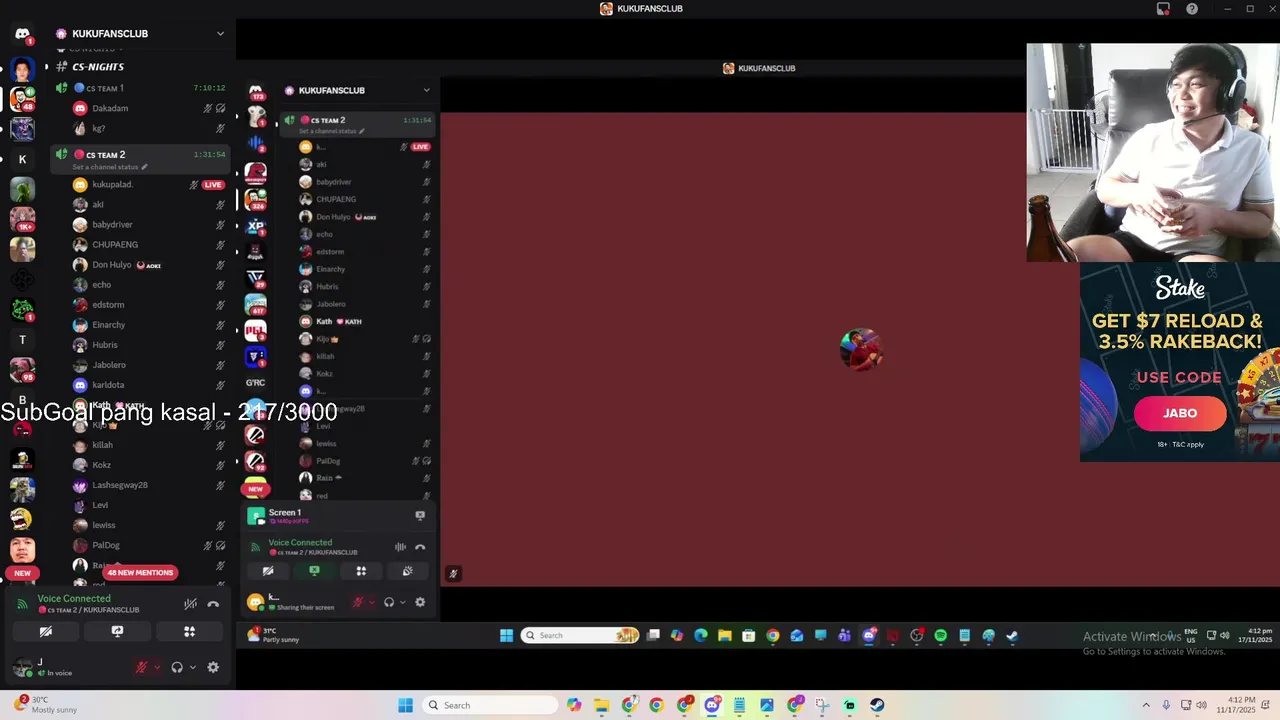Open input device dropdown next to J's microphone
Screen dimensions: 1280x720
click(x=156, y=667)
